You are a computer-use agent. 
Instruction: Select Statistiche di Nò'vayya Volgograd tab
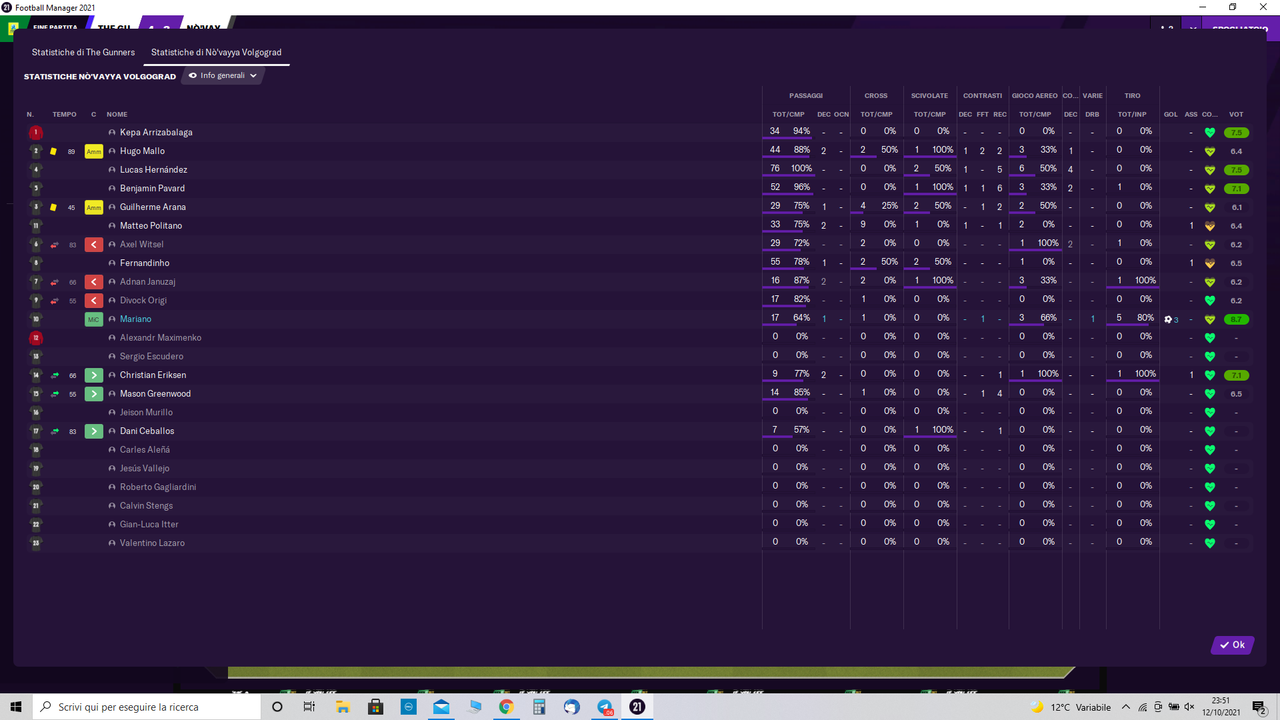(x=217, y=52)
